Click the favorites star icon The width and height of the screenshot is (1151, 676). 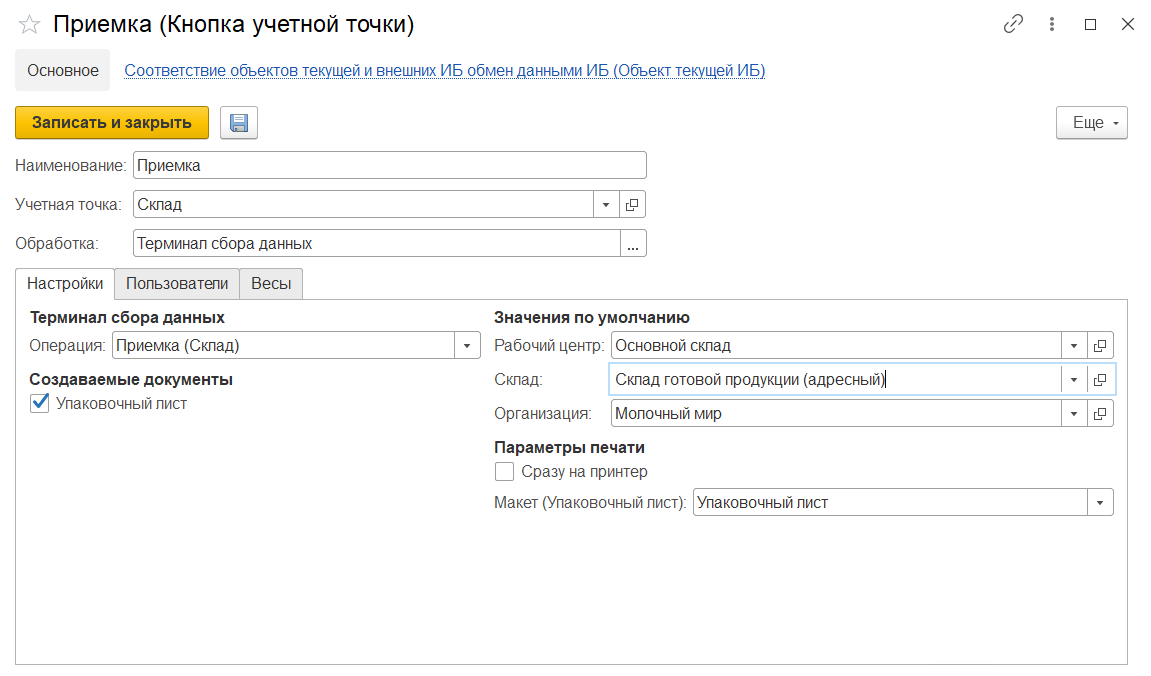click(30, 25)
